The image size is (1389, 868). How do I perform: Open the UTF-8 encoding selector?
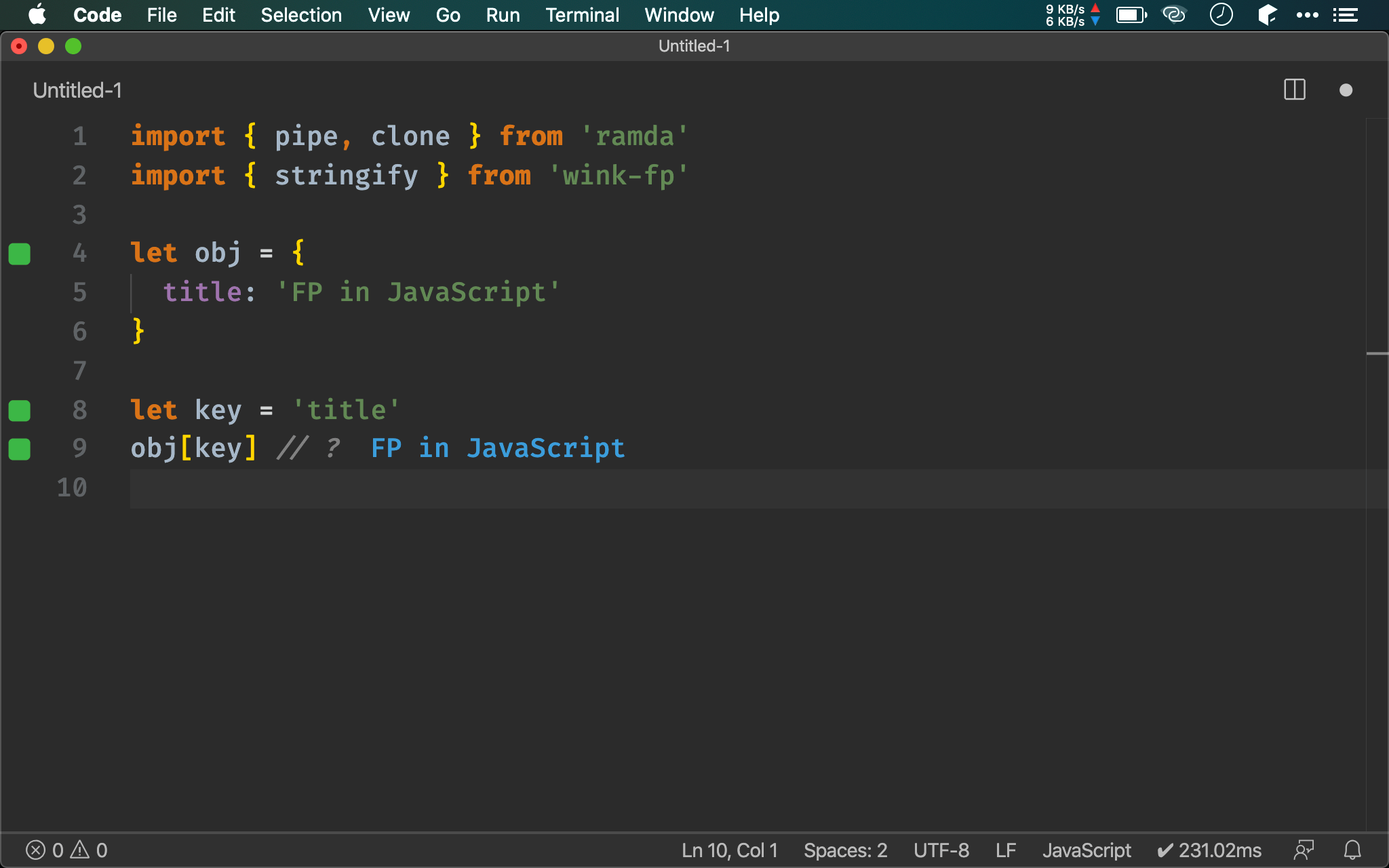(941, 850)
